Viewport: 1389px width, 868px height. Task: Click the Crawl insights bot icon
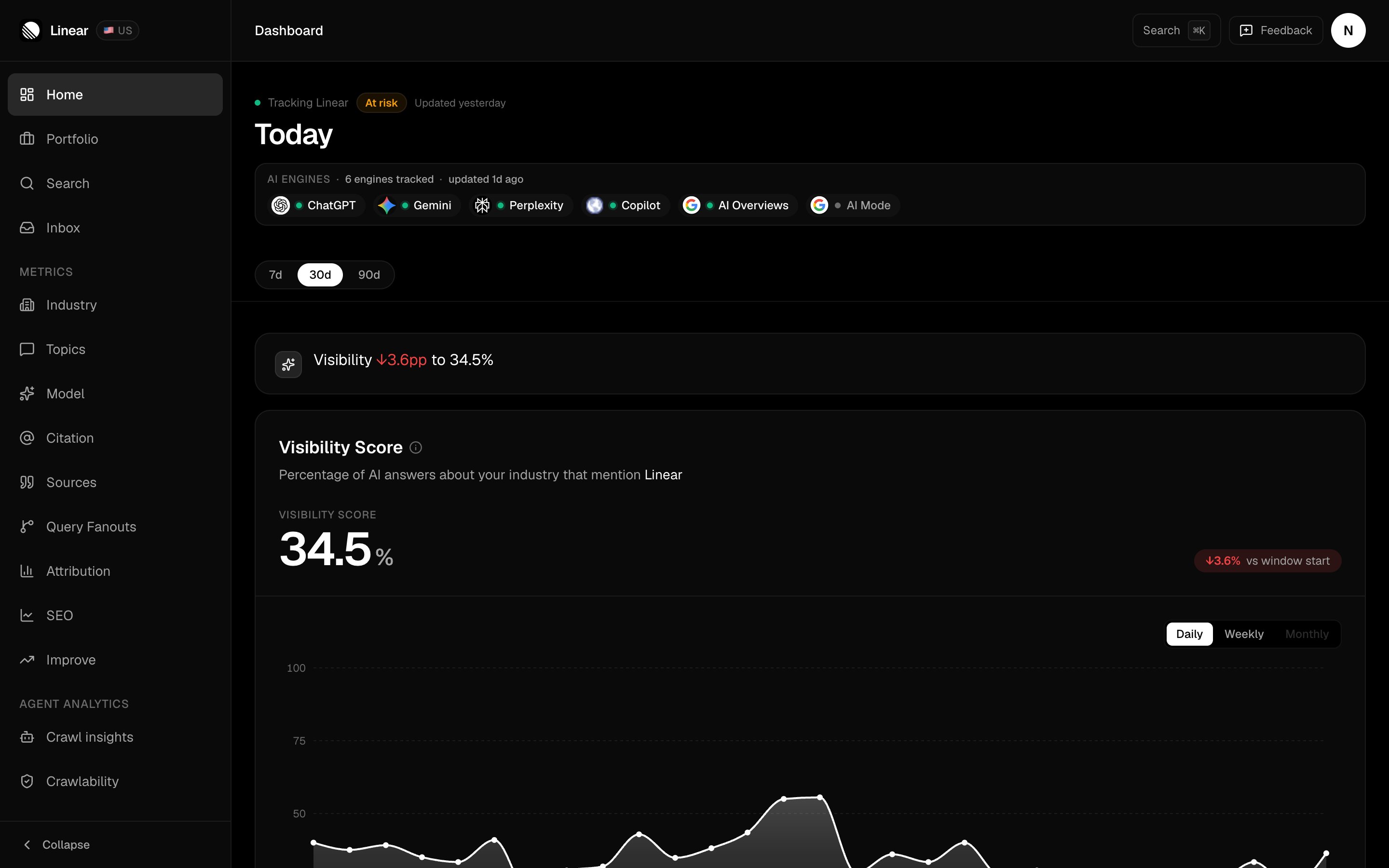coord(27,736)
